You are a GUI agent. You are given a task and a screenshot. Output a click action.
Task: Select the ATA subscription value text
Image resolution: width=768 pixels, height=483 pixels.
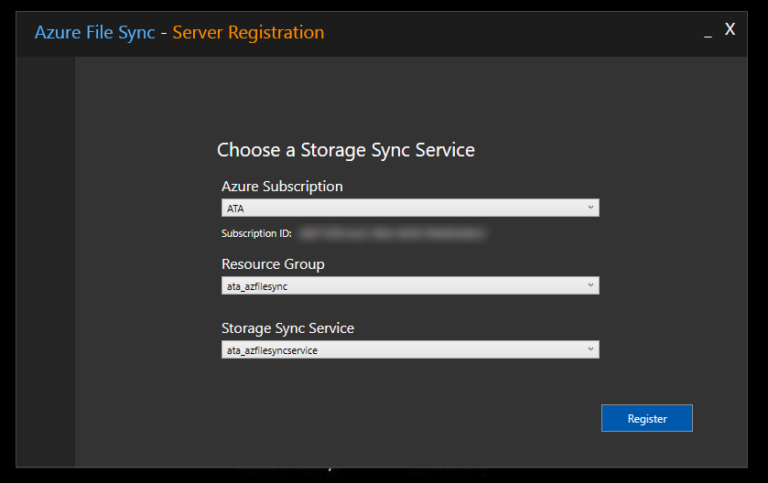pos(236,209)
